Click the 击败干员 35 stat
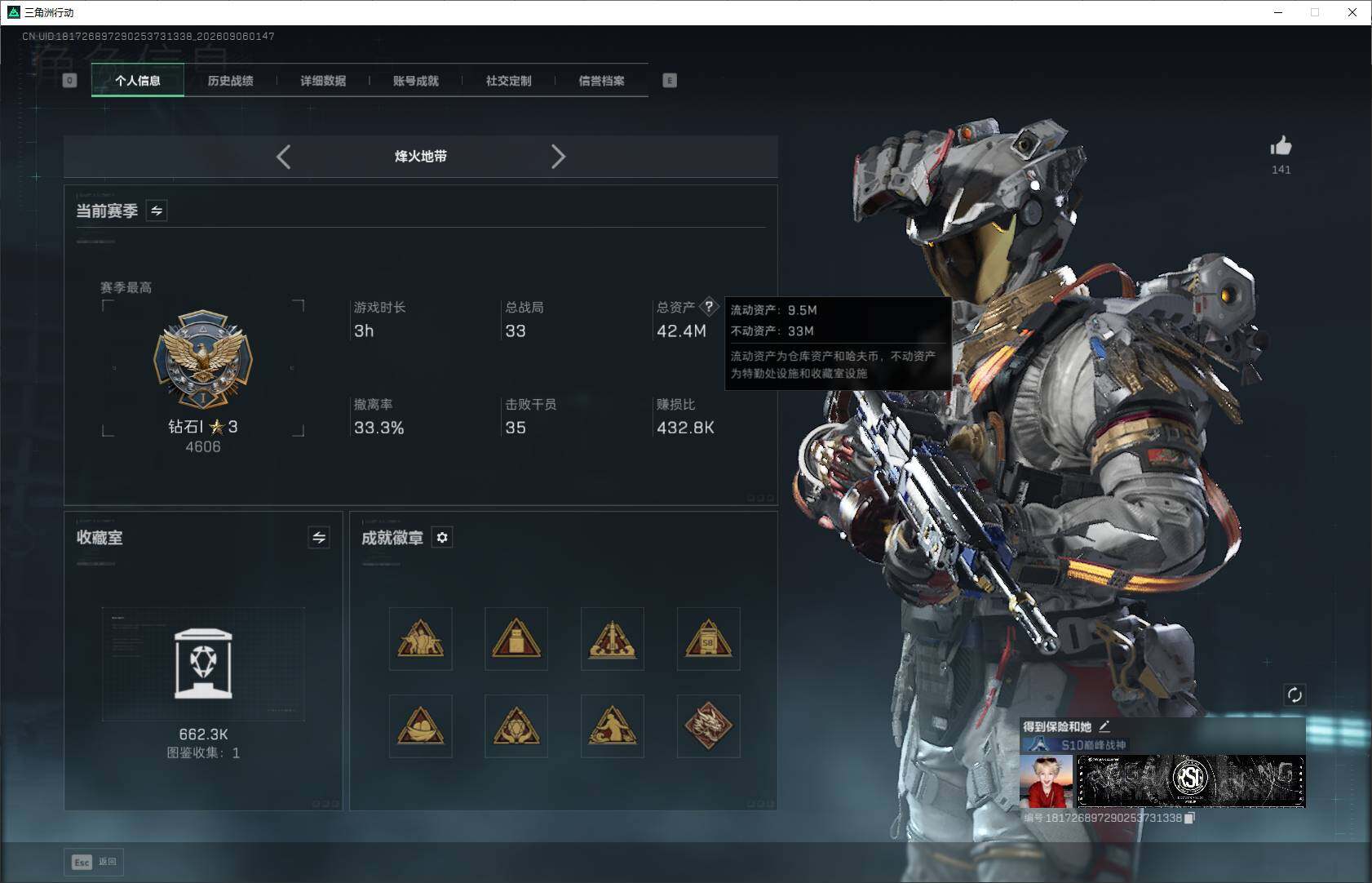The image size is (1372, 883). tap(530, 416)
